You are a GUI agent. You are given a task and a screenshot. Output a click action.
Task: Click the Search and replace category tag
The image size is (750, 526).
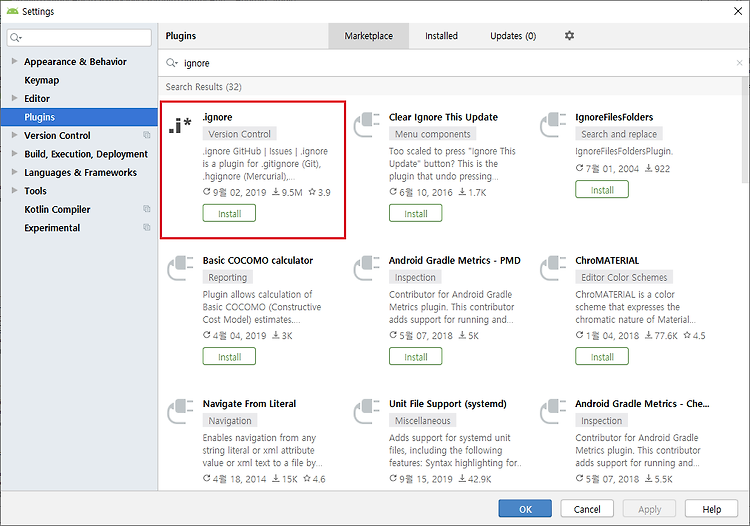[619, 134]
